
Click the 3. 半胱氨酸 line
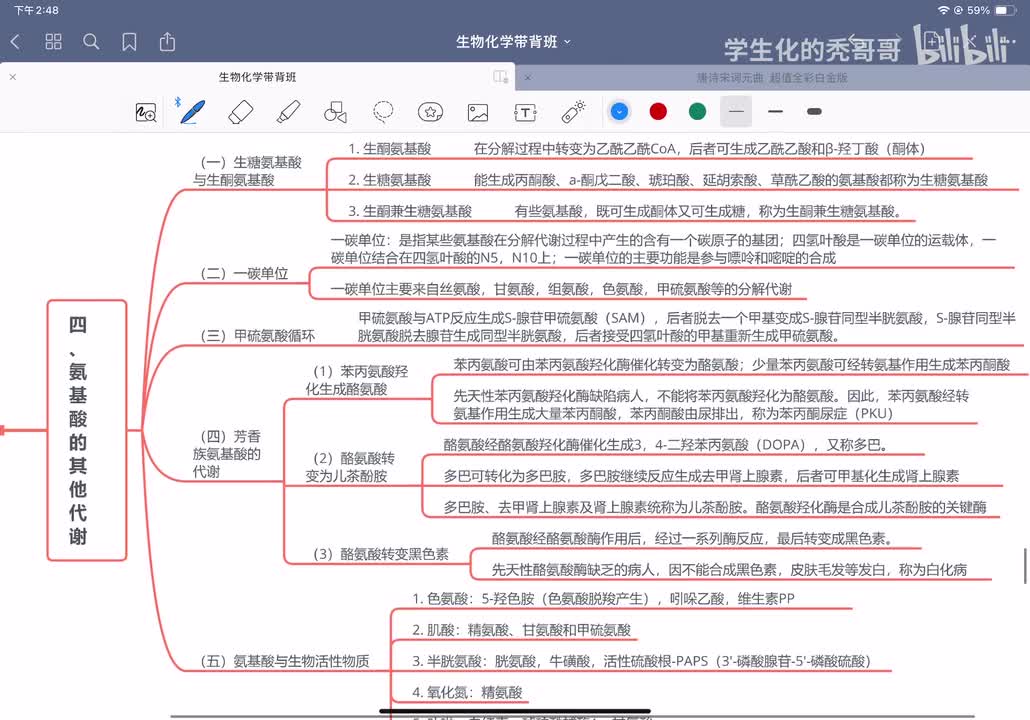coord(642,661)
